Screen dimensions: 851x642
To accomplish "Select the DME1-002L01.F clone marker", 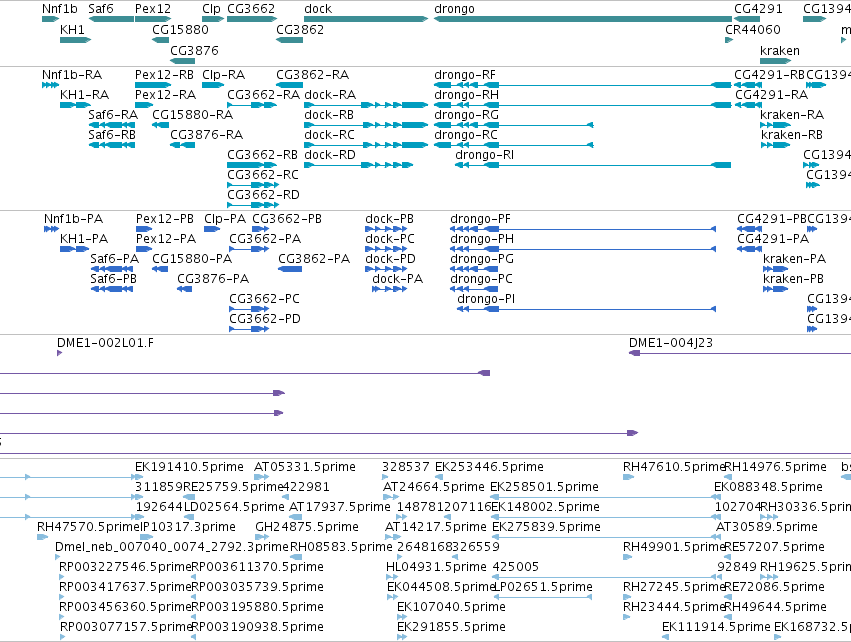I will coord(60,353).
